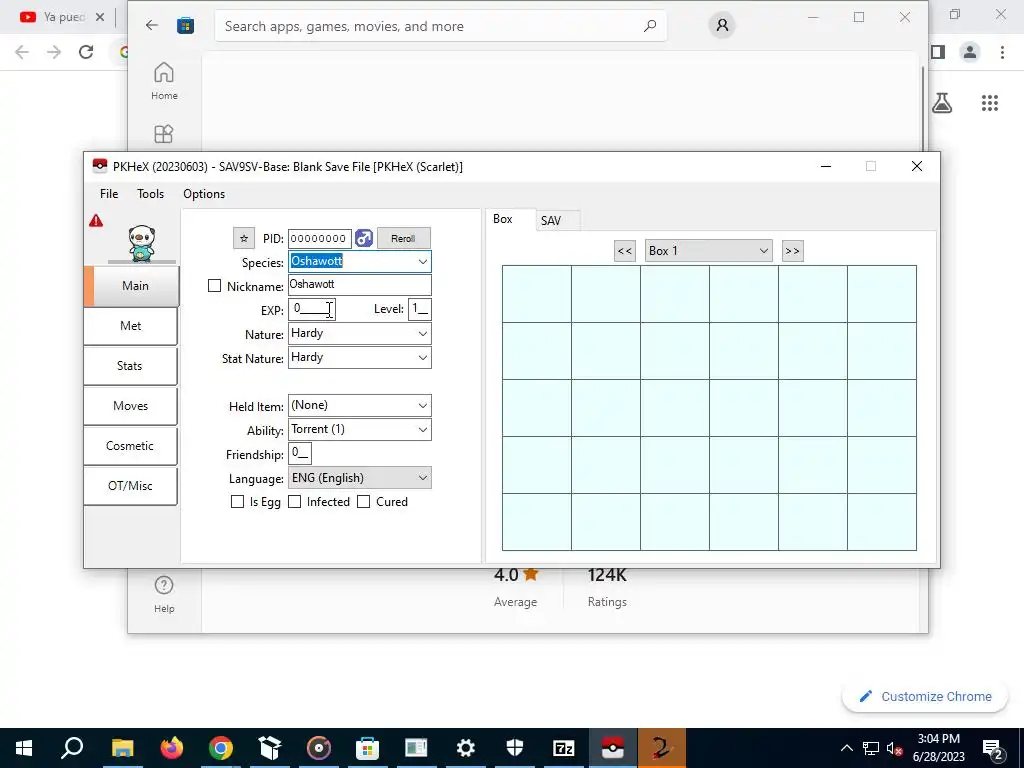Go to Home in Microsoft Store sidebar
Image resolution: width=1024 pixels, height=768 pixels.
(x=164, y=81)
